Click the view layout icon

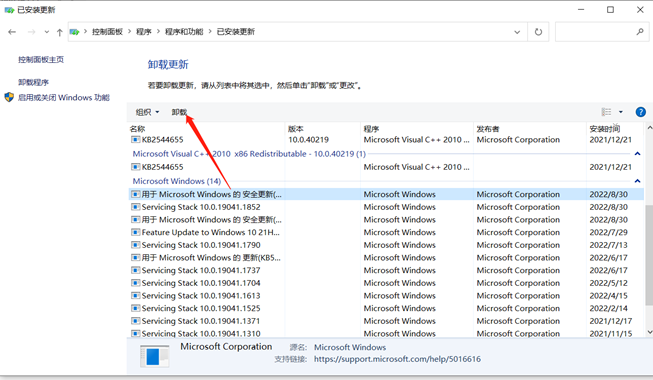(x=606, y=112)
